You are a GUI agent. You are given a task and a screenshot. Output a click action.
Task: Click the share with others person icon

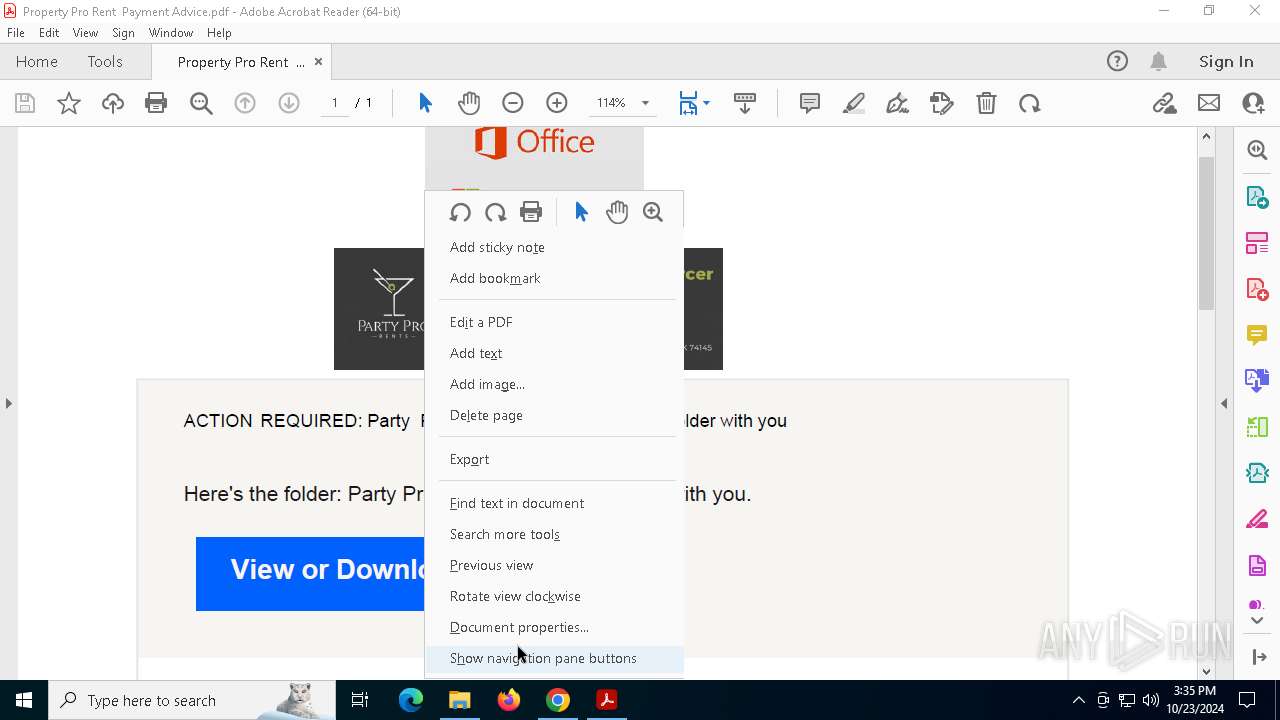1253,103
